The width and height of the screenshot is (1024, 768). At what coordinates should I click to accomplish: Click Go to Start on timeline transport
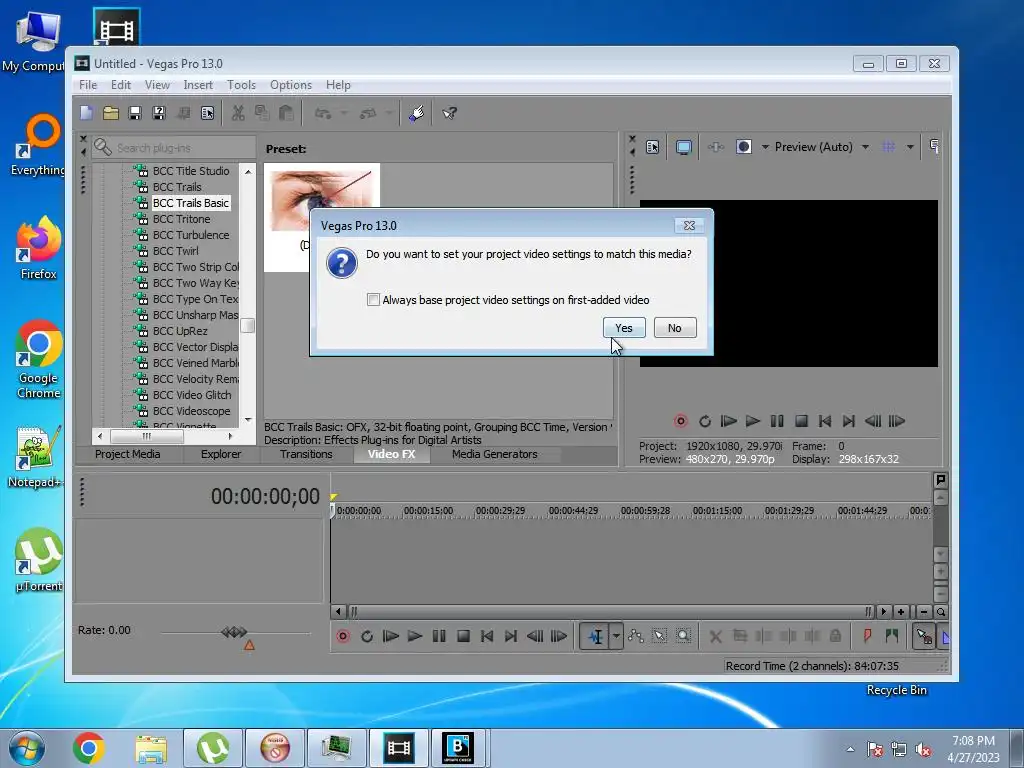487,636
